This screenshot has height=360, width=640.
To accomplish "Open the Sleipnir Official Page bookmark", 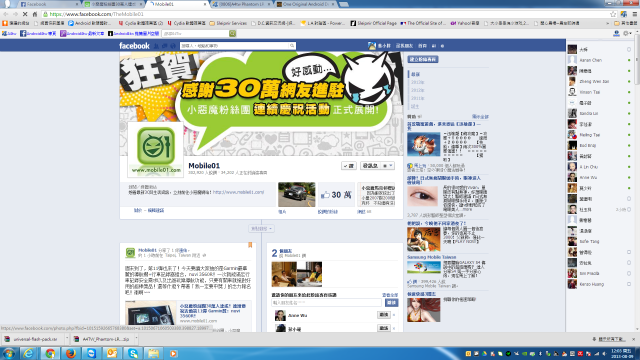I will coord(373,23).
